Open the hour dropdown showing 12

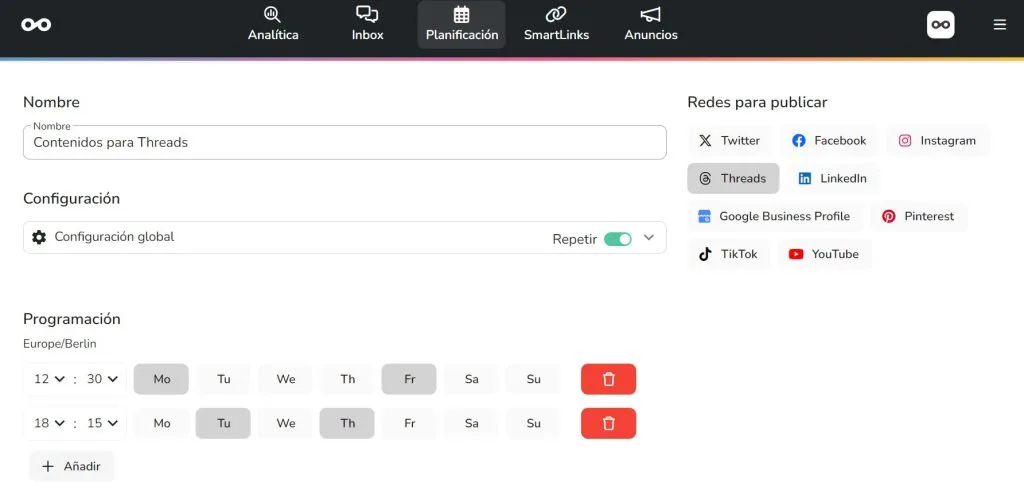coord(49,379)
